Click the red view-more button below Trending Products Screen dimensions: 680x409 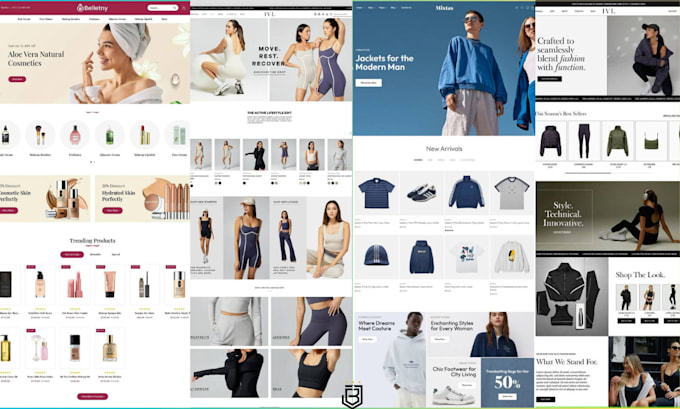tap(92, 396)
